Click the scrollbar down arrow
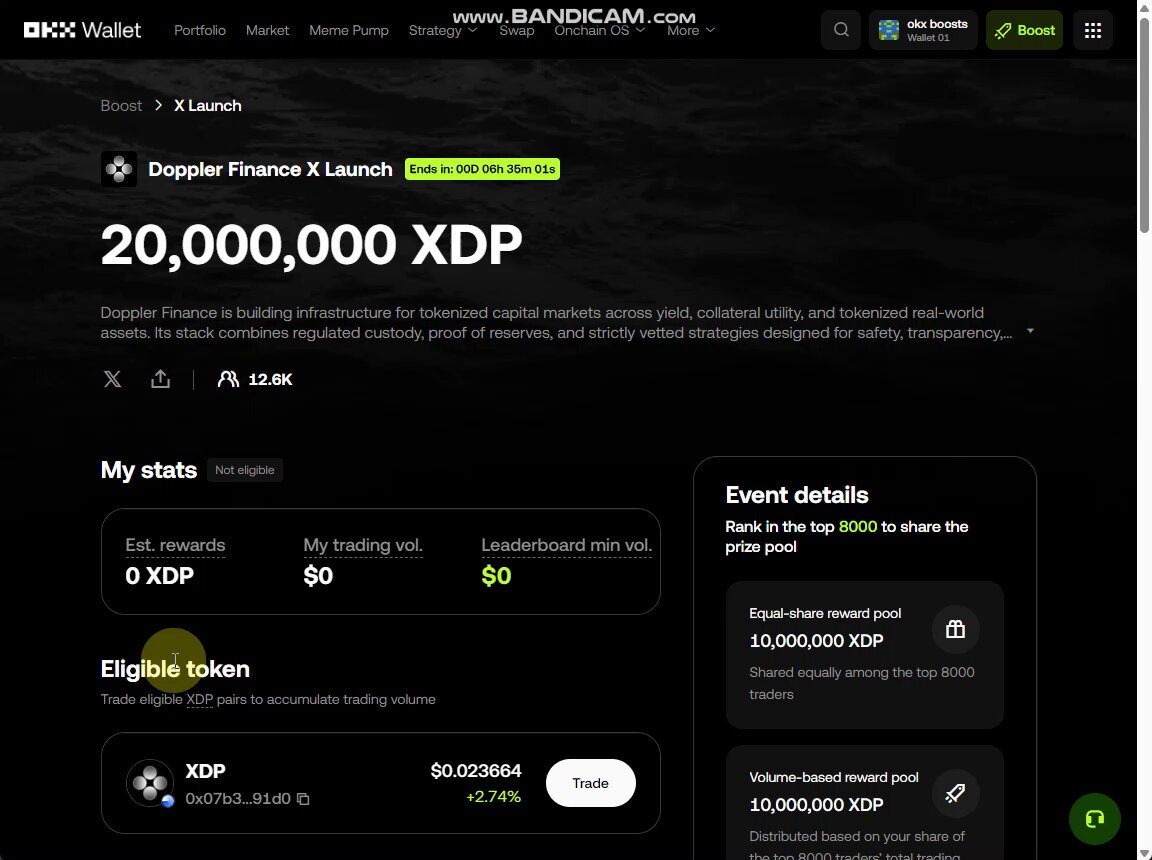 pyautogui.click(x=1144, y=853)
